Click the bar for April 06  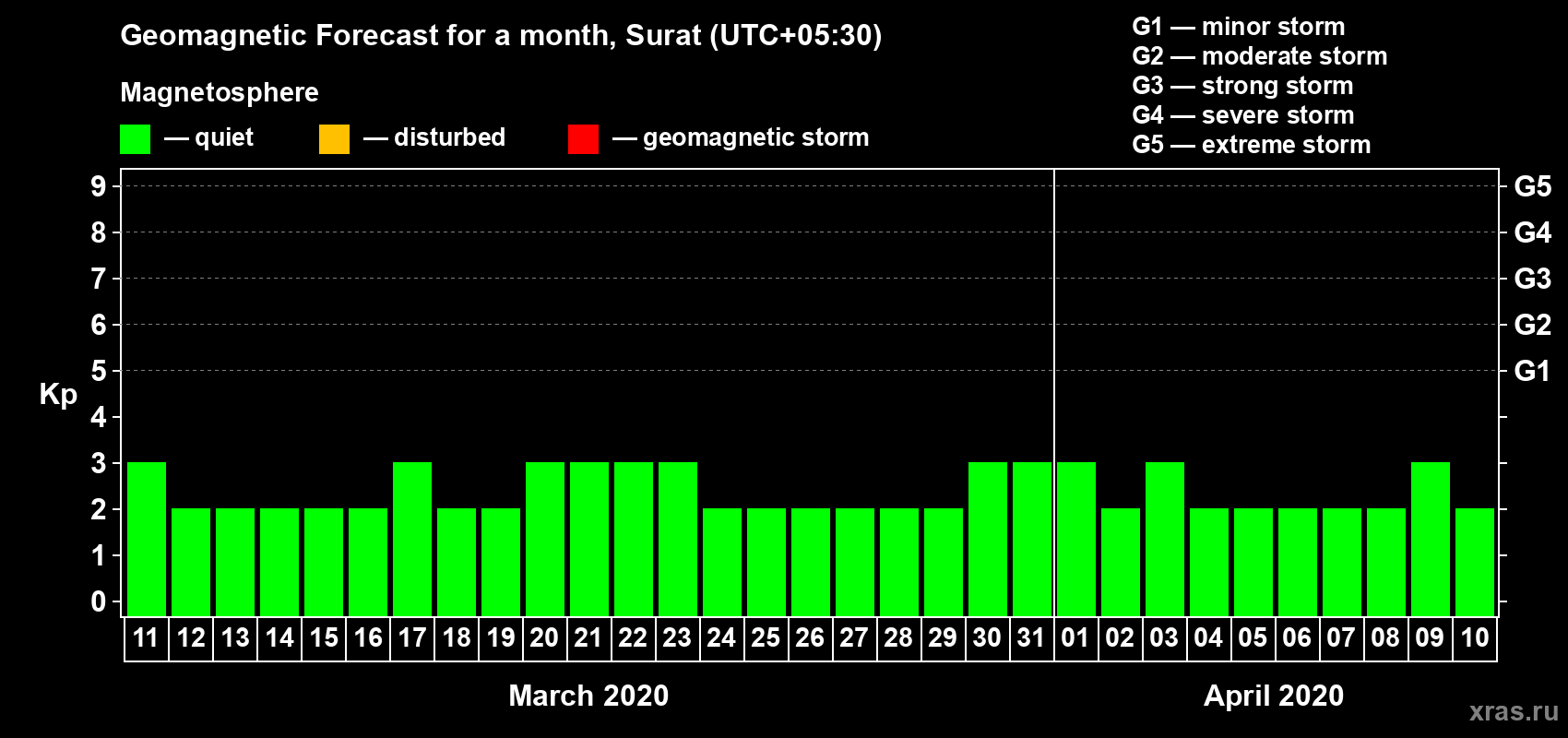point(1298,562)
